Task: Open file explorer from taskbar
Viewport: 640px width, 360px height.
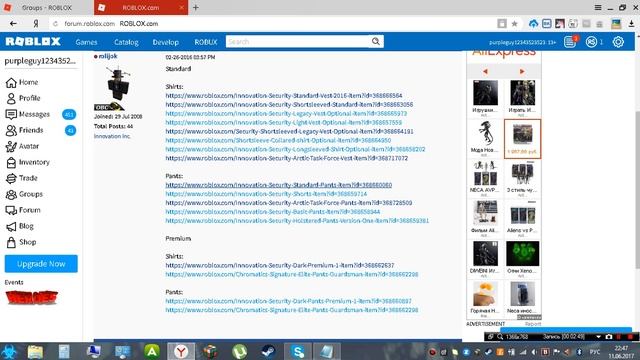Action: point(35,351)
